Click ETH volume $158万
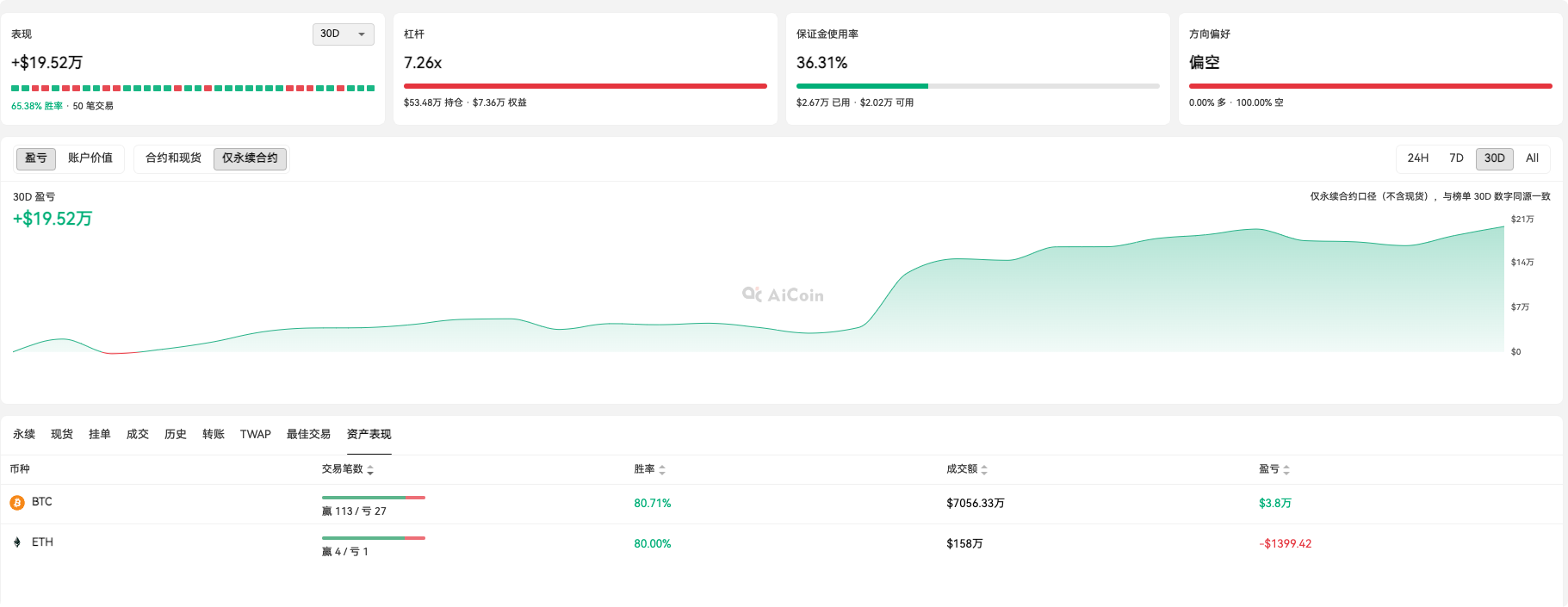The height and width of the screenshot is (607, 1568). 964,544
